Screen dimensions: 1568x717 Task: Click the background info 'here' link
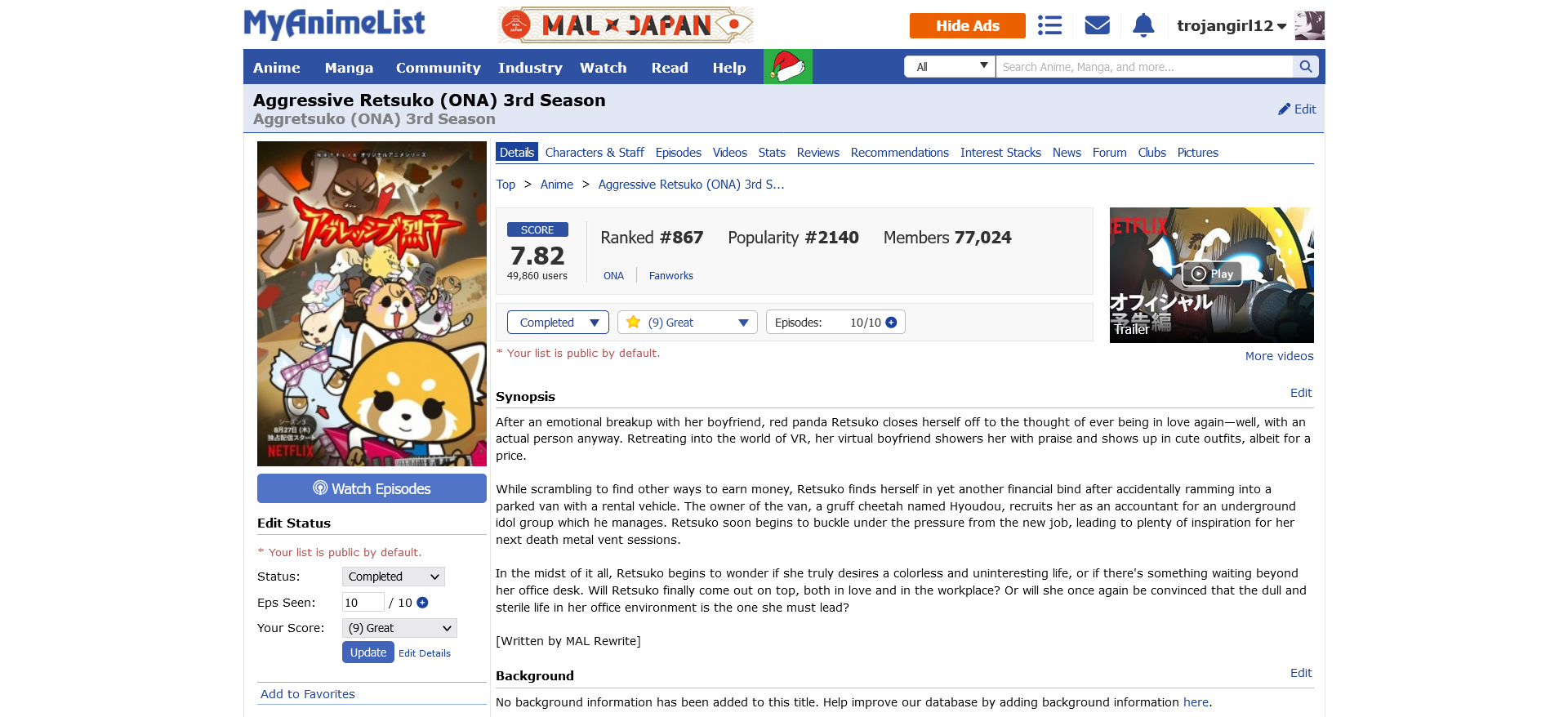click(1196, 702)
